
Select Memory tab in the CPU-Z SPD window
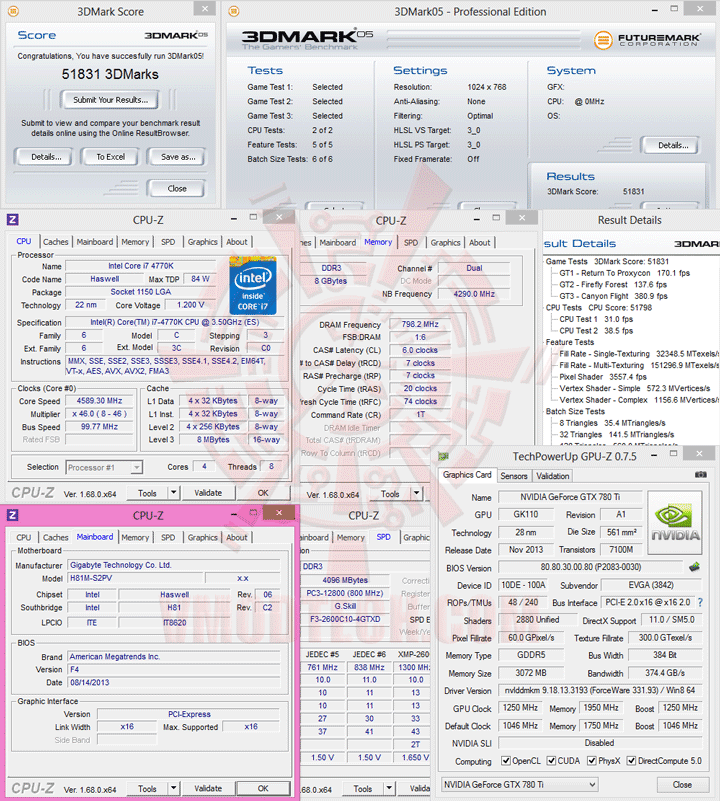point(351,537)
